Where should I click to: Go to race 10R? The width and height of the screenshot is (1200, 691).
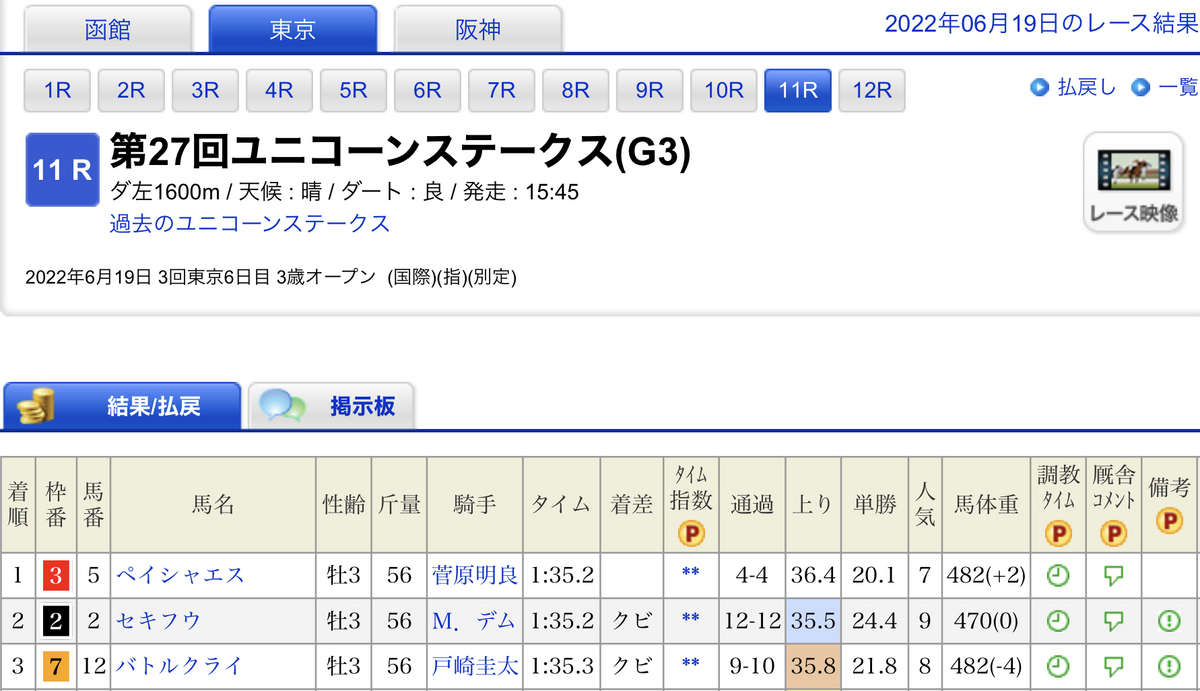pos(724,90)
